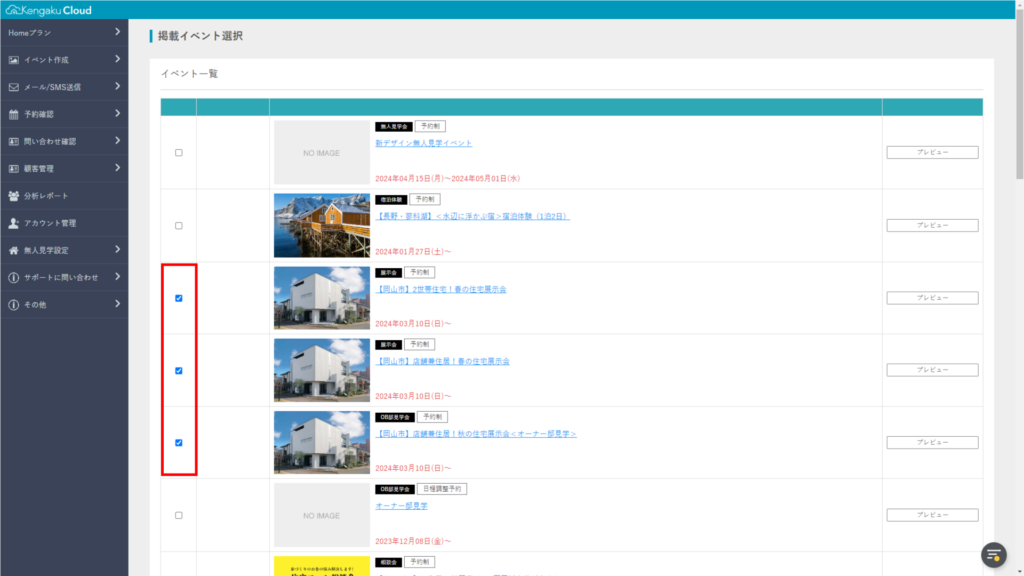Open the 分析レポート menu label
This screenshot has height=576, width=1024.
(46, 196)
